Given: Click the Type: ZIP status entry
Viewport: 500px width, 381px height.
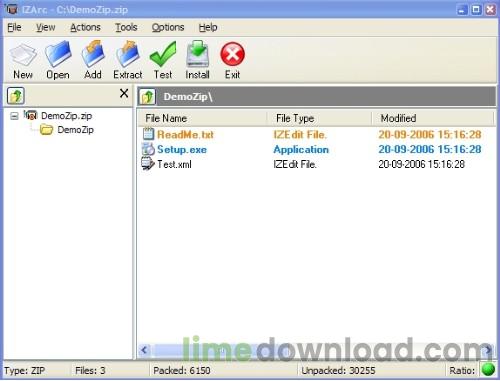Looking at the screenshot, I should [x=24, y=370].
